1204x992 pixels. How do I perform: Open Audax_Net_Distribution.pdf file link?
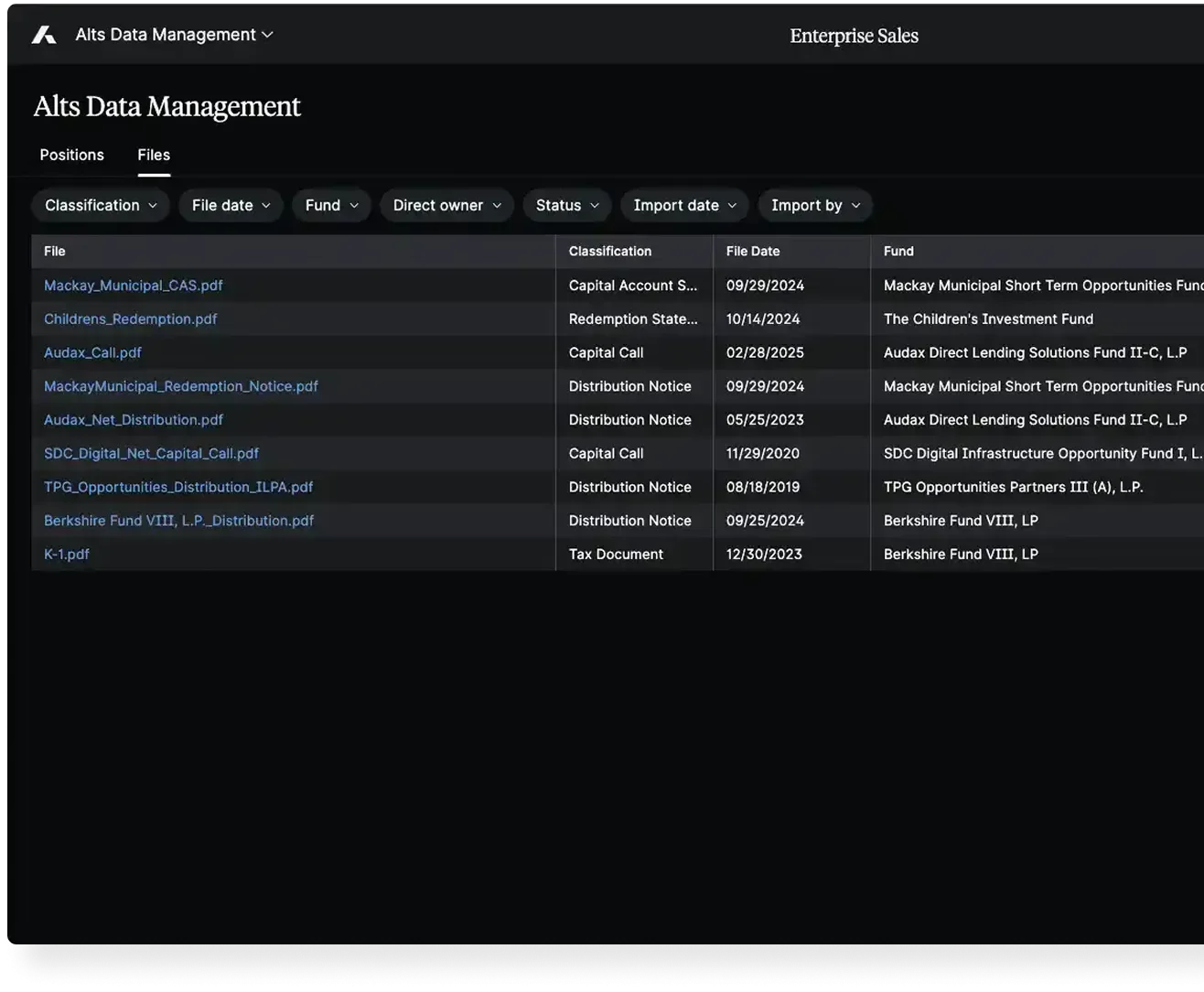pos(134,420)
